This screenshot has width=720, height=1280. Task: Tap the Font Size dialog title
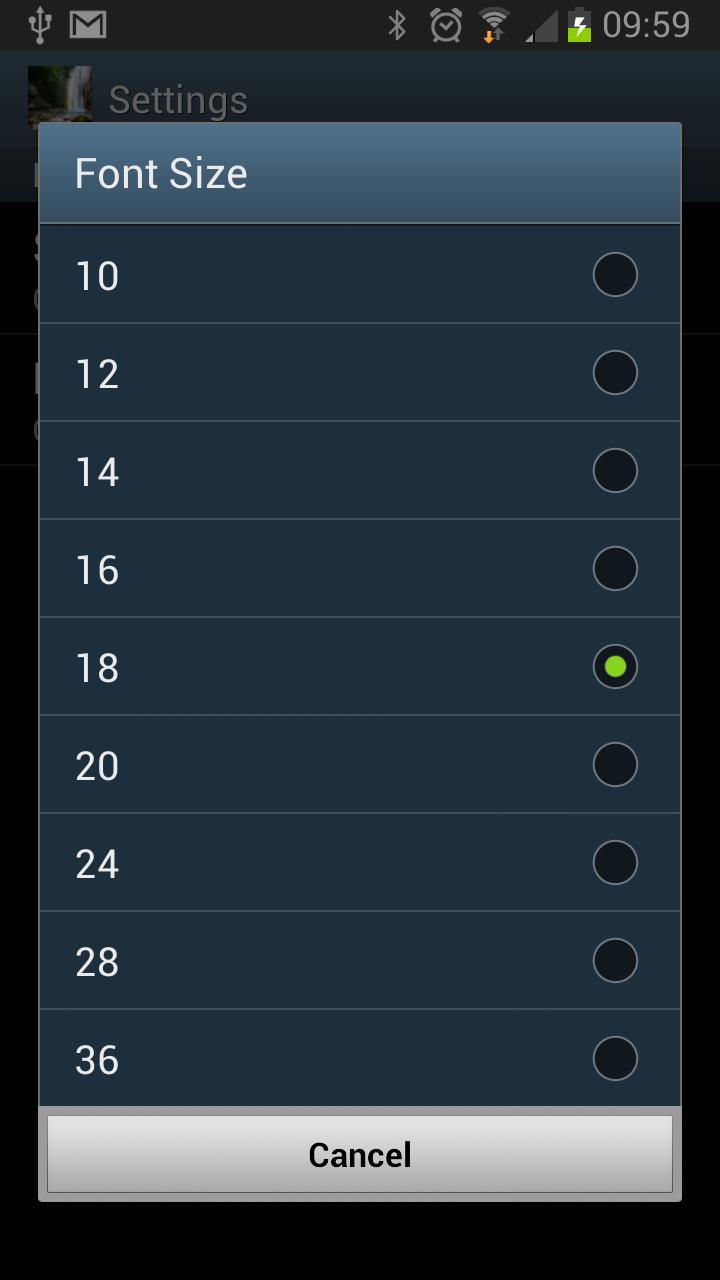coord(161,174)
